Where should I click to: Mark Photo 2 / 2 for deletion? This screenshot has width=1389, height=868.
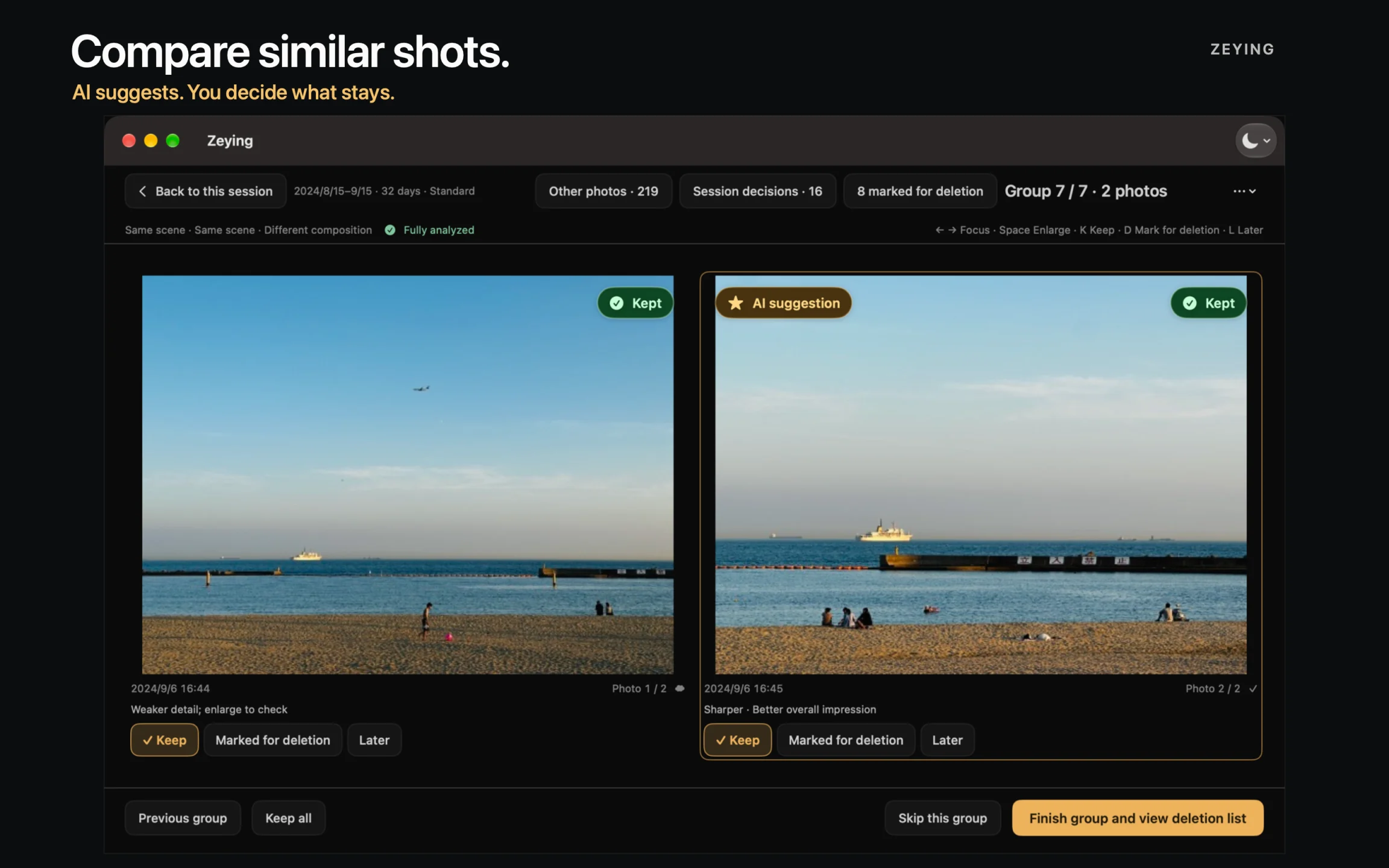tap(846, 740)
